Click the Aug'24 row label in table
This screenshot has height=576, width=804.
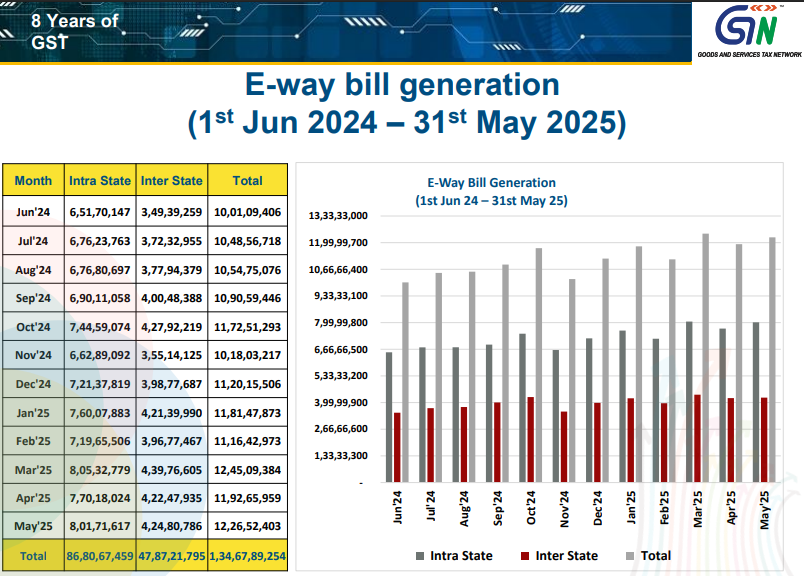[33, 270]
